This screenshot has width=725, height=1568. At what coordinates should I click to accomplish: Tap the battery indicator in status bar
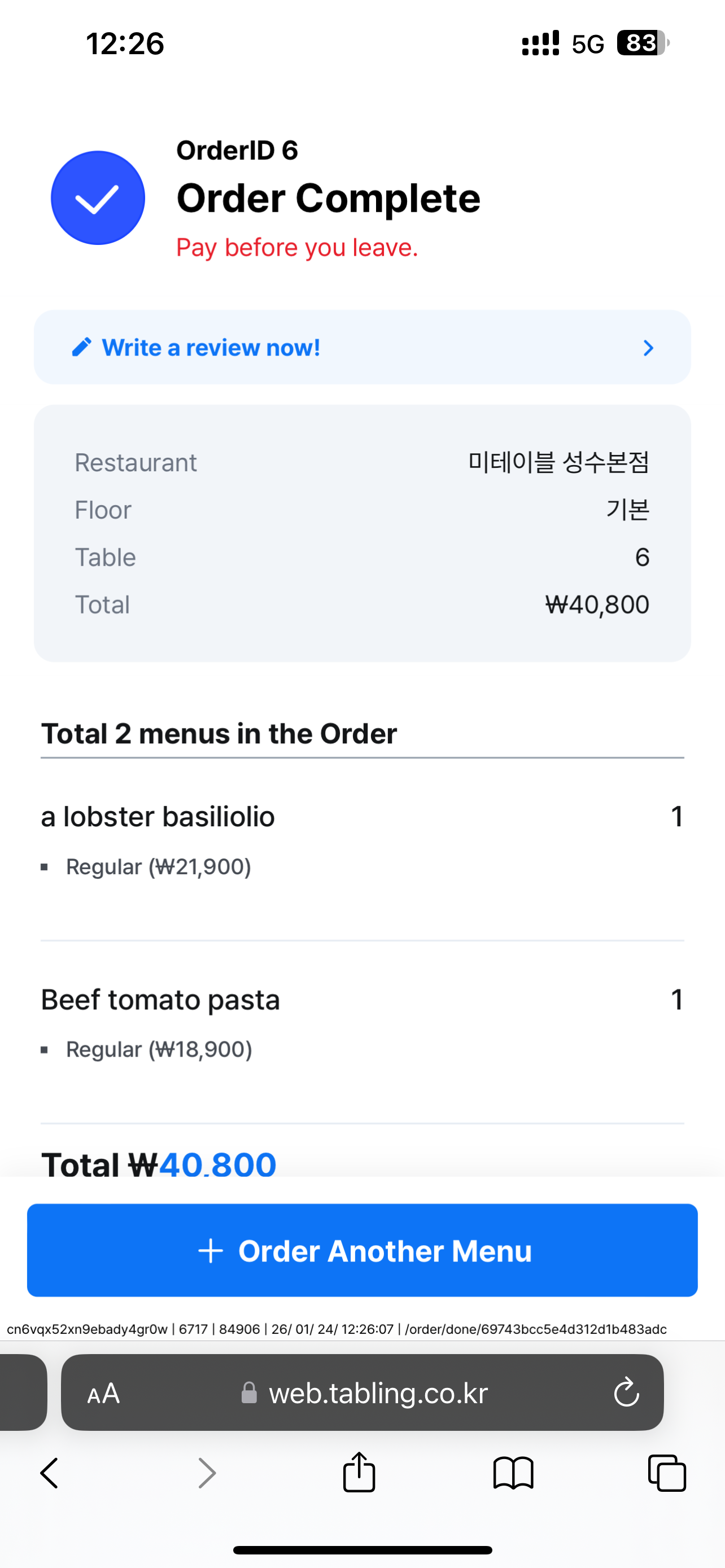click(643, 43)
